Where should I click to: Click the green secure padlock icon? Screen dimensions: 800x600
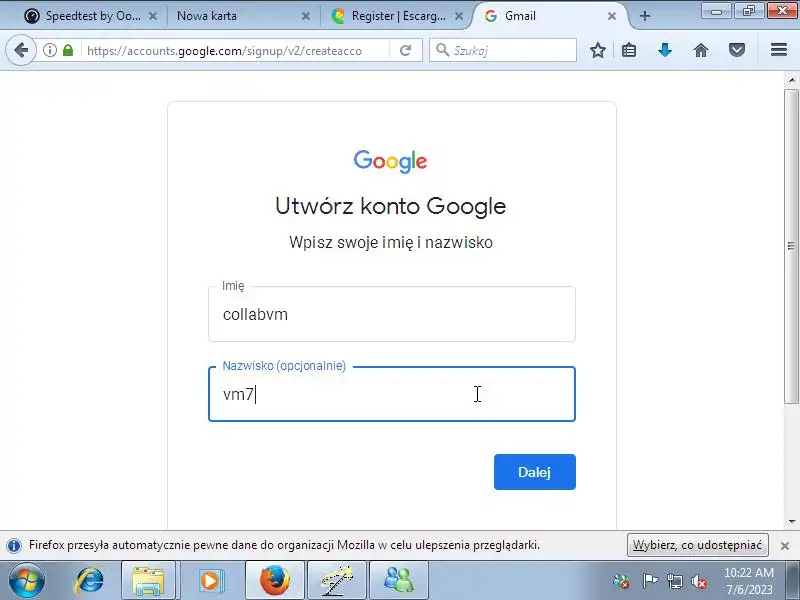click(68, 50)
